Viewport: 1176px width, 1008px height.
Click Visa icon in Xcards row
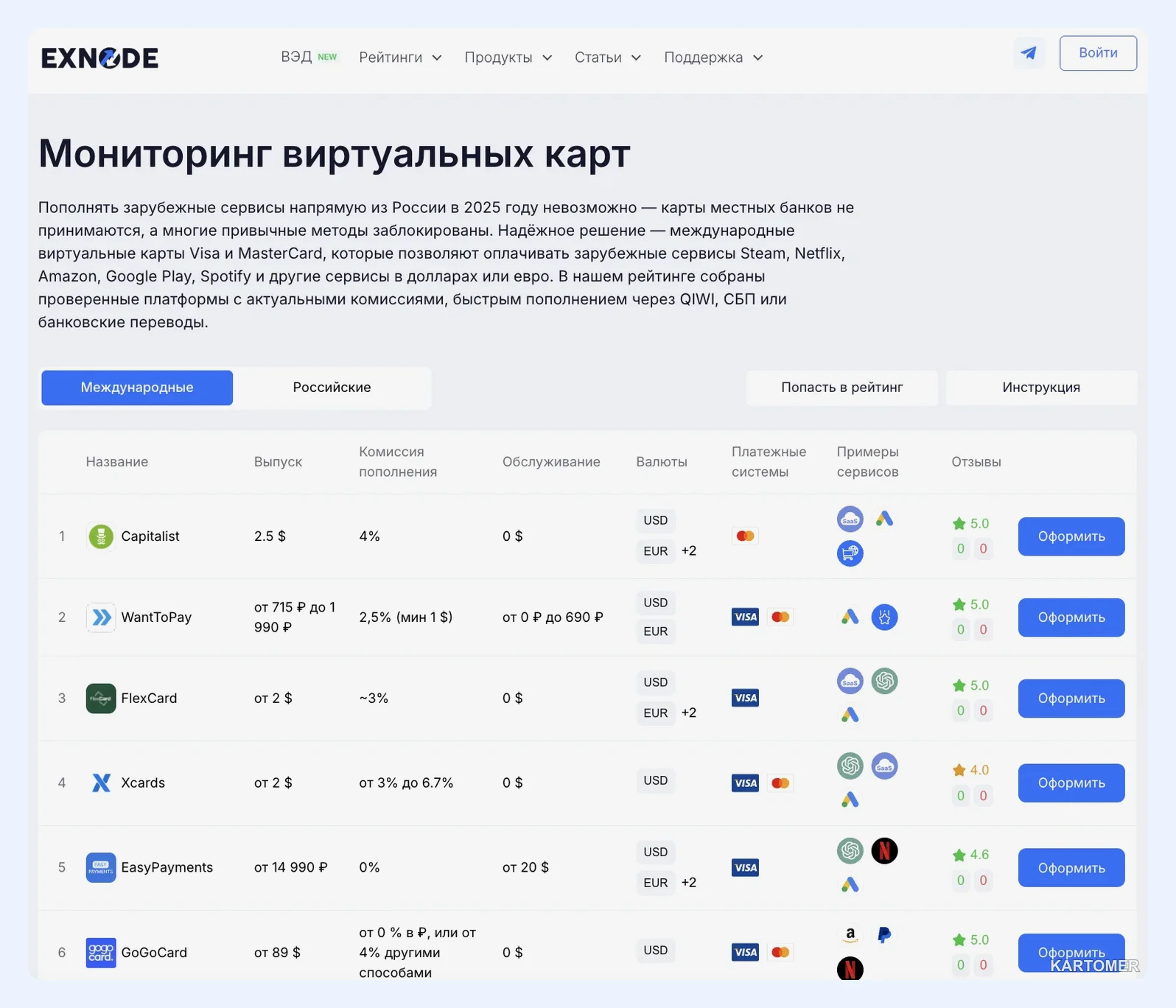pos(745,783)
